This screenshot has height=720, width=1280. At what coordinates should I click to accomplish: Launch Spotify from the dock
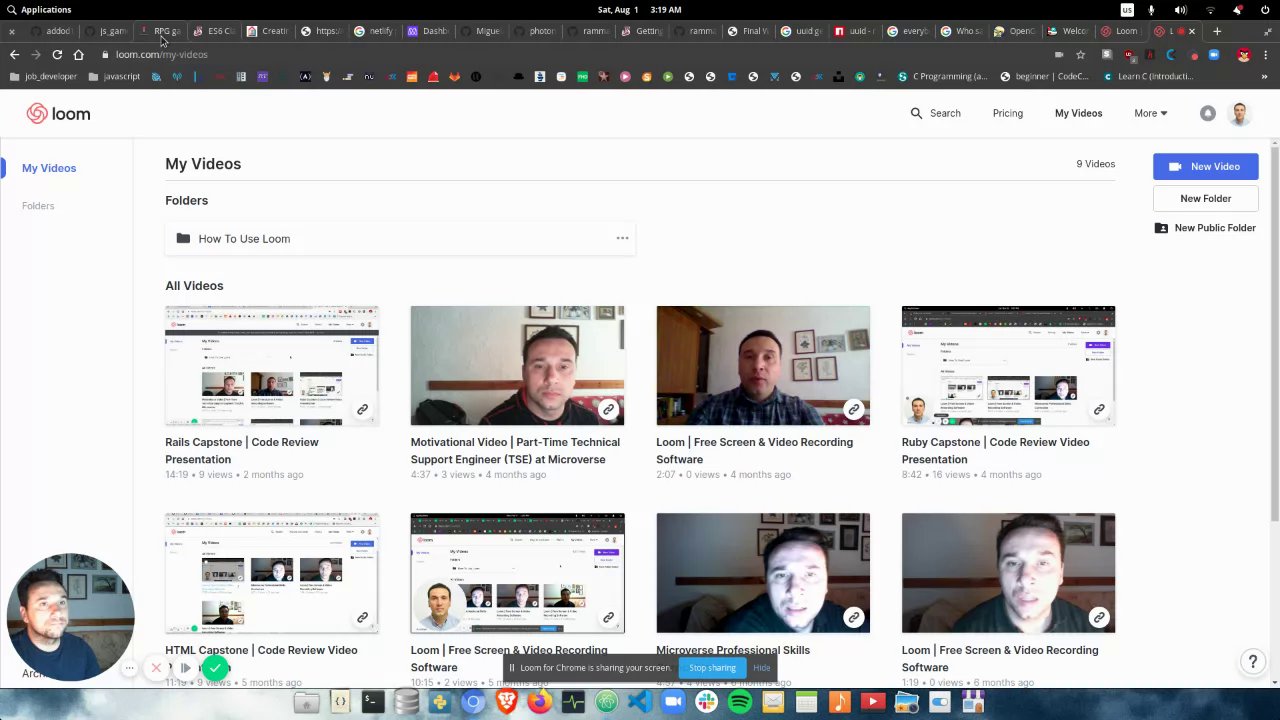[x=740, y=702]
